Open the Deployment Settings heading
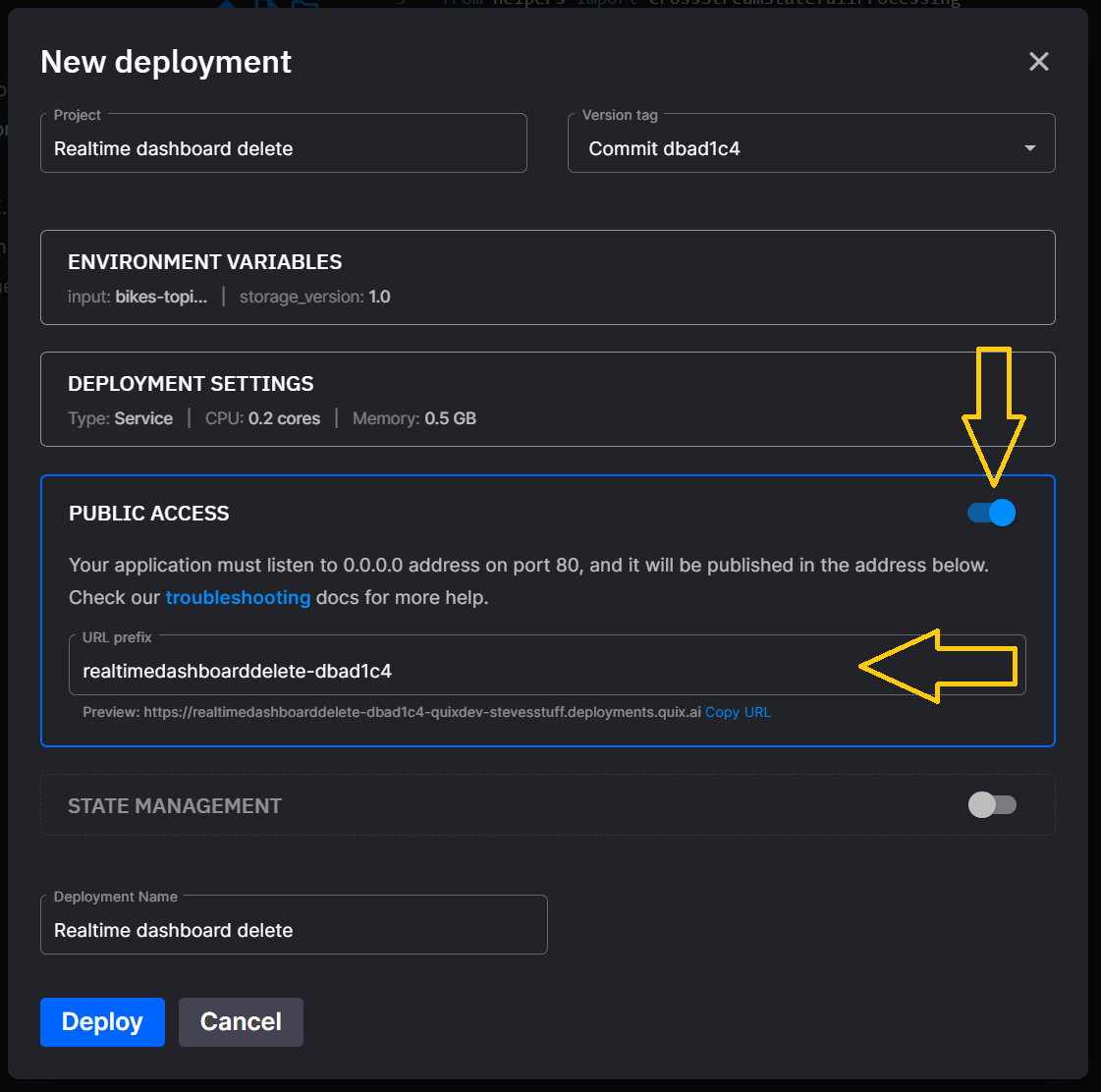The width and height of the screenshot is (1101, 1092). [x=191, y=384]
